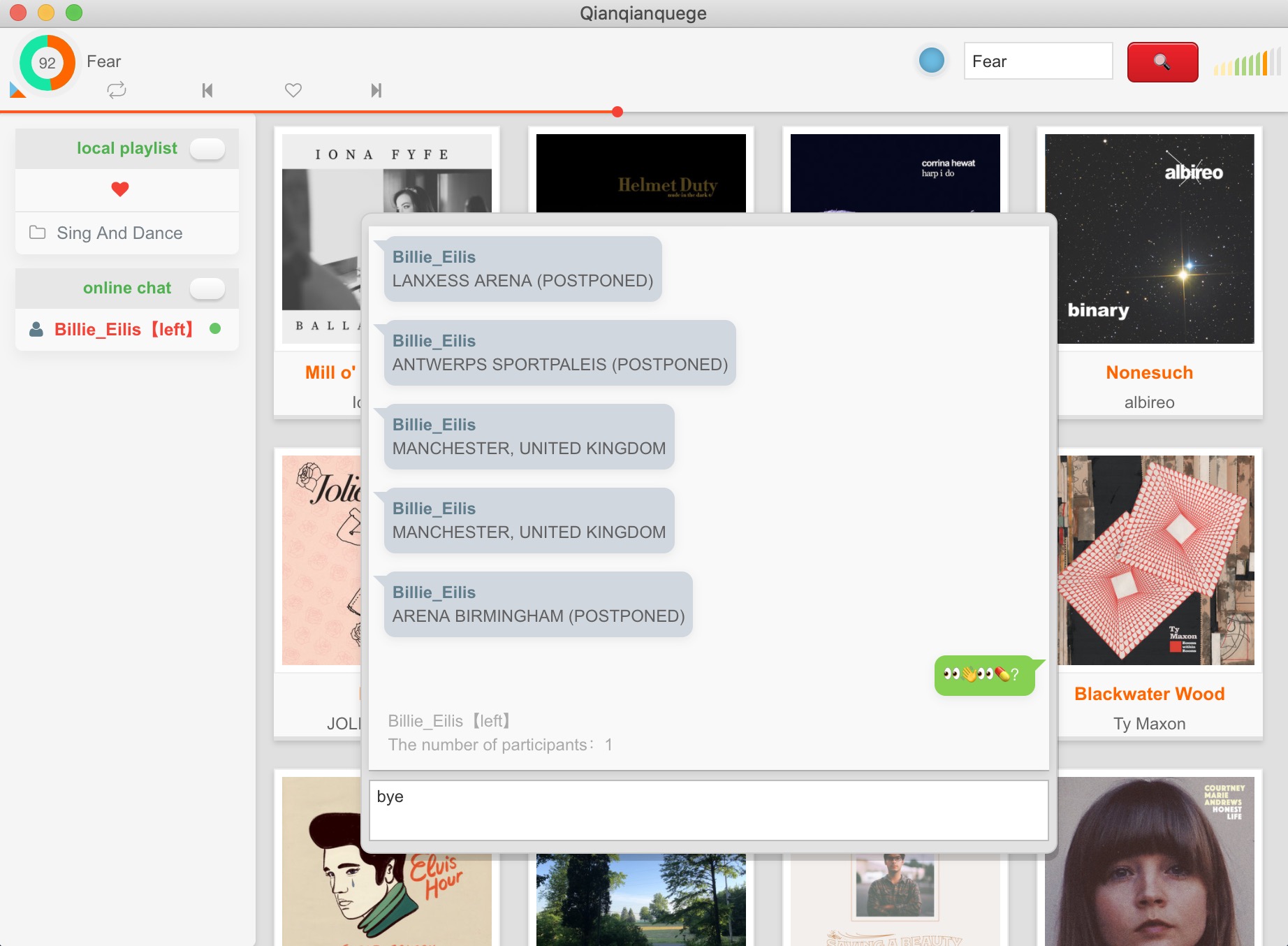Click the participants count line in the chat
This screenshot has height=946, width=1288.
click(500, 745)
